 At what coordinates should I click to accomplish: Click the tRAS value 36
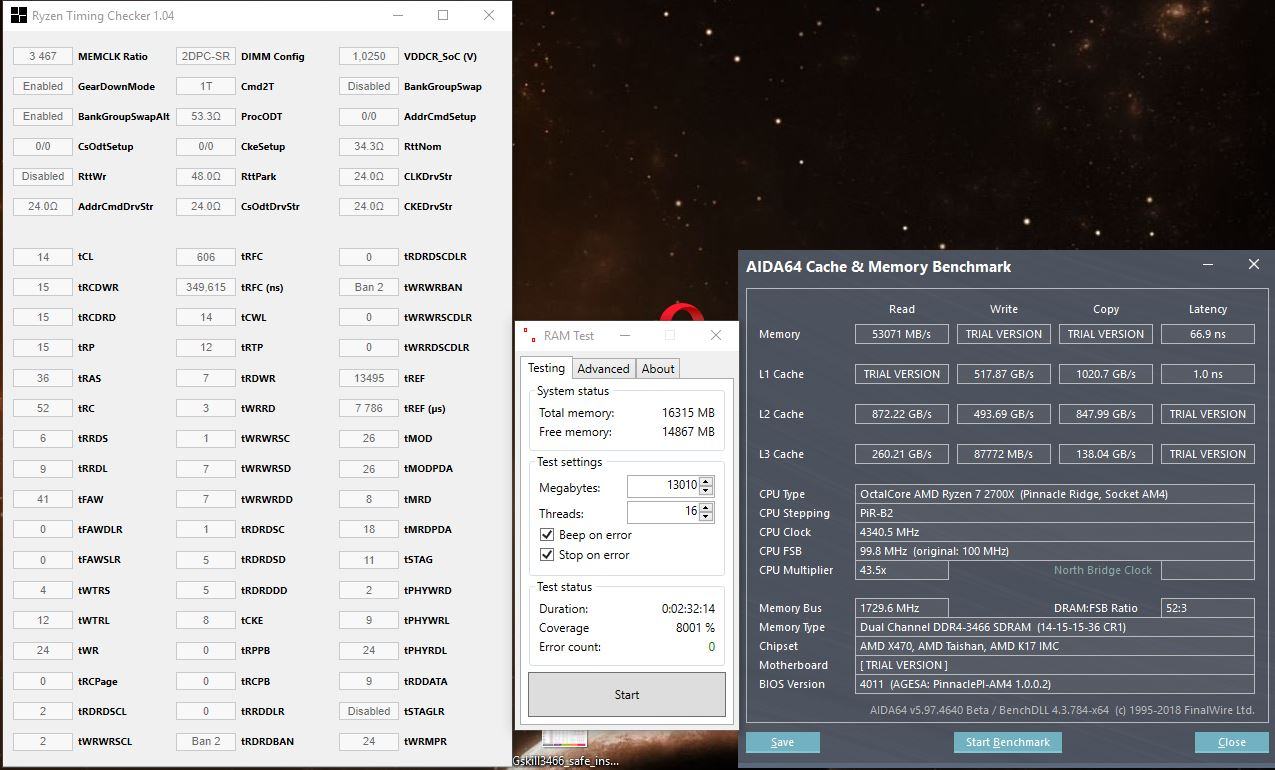(43, 378)
